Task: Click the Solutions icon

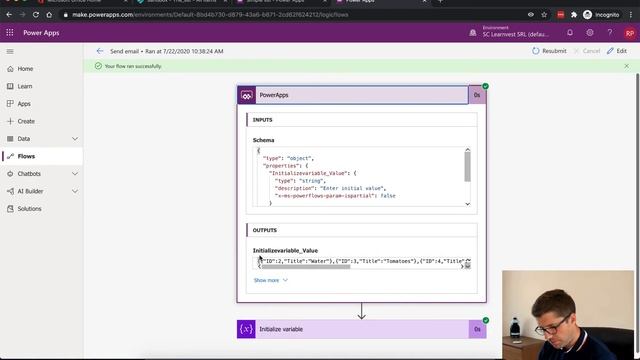Action: (x=10, y=209)
